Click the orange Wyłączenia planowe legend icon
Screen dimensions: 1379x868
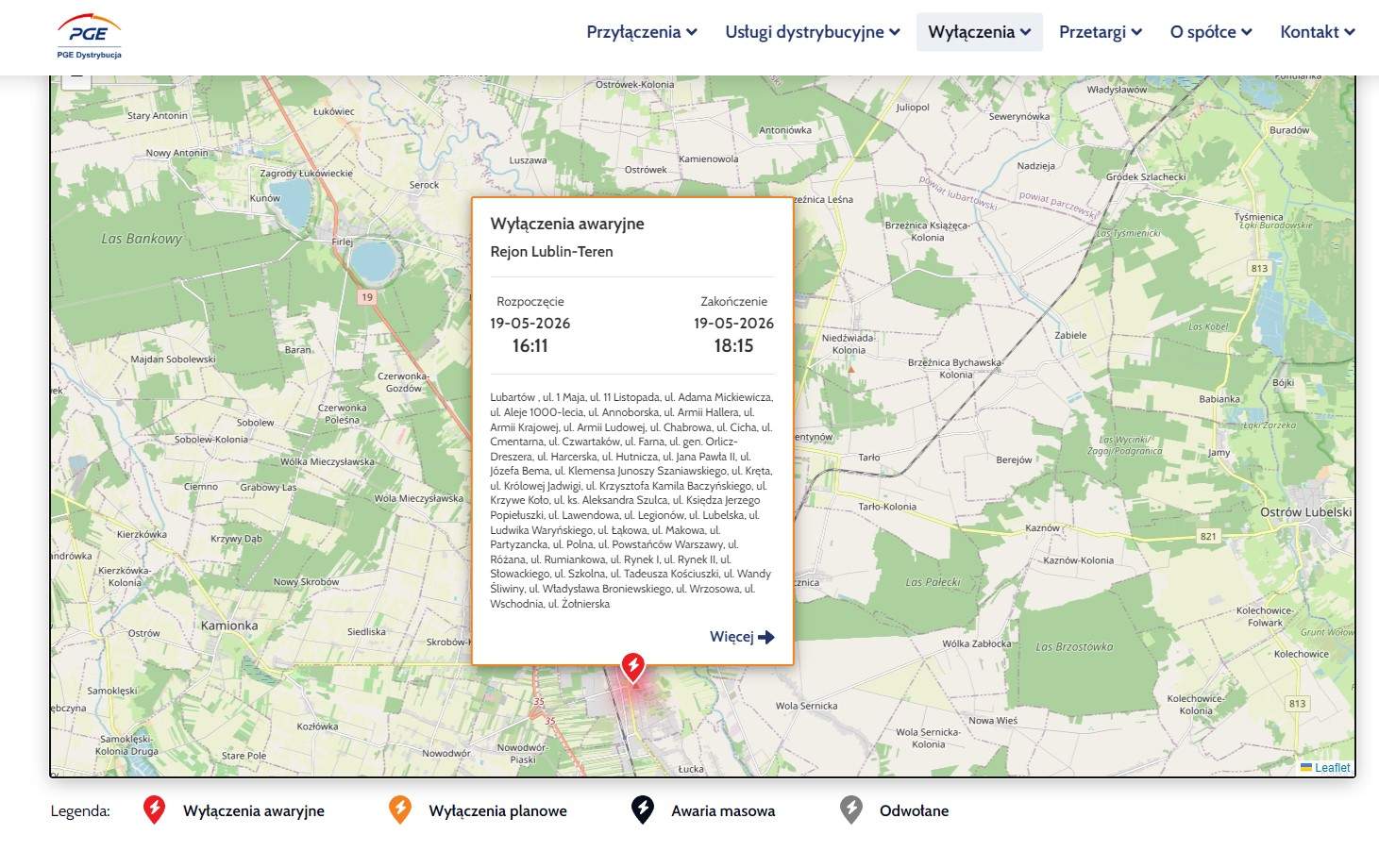[x=400, y=810]
